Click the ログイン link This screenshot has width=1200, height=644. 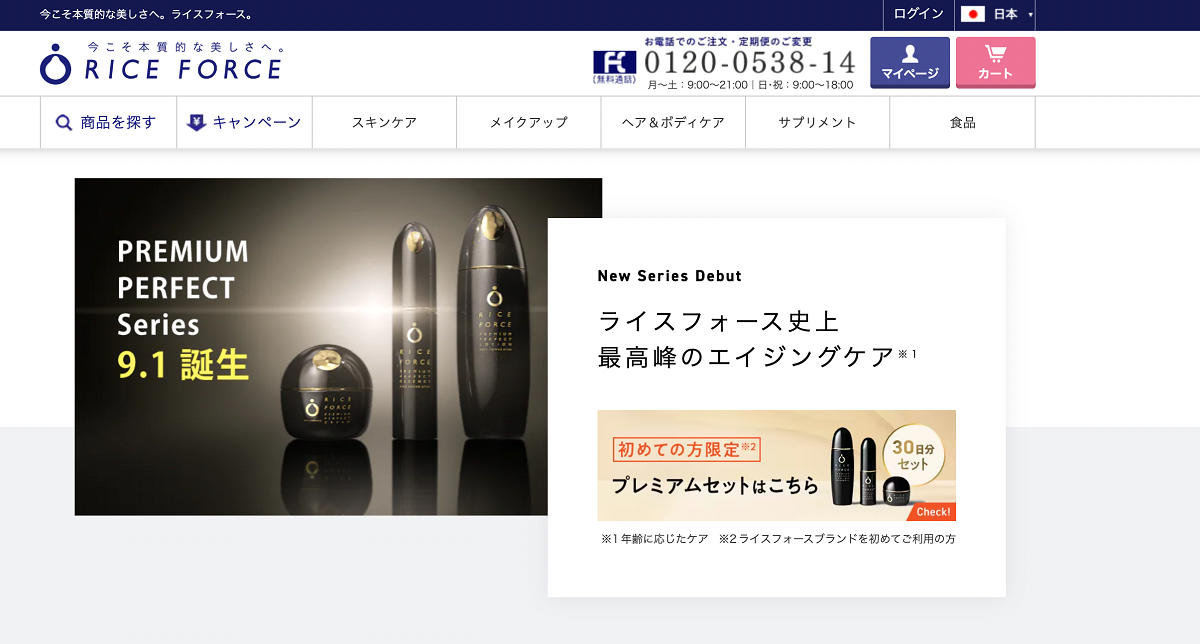918,14
